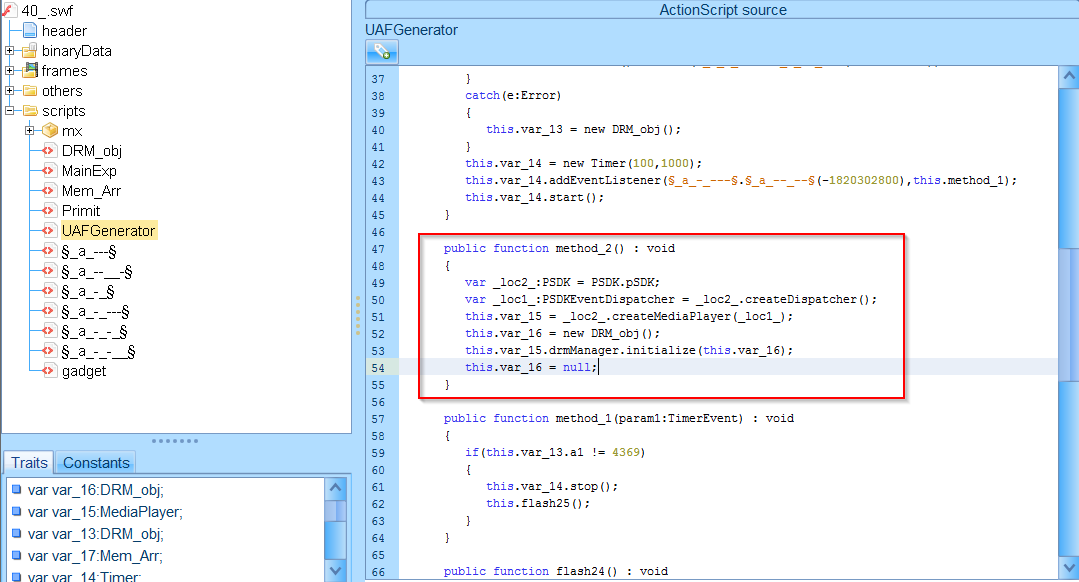Click code editor scroll up arrow

point(1069,76)
